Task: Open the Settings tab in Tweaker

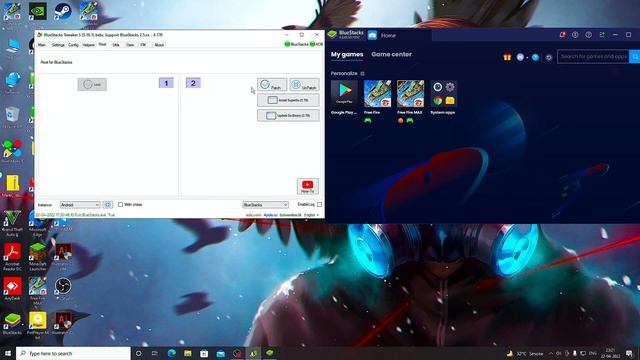Action: 58,45
